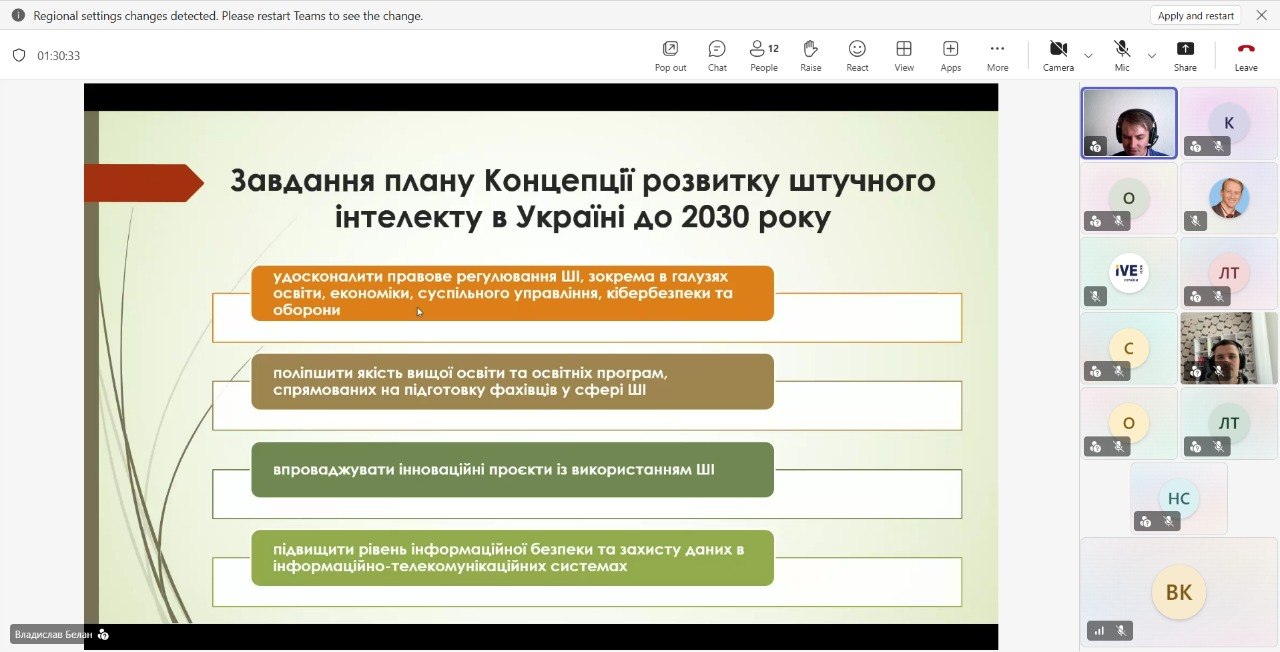The width and height of the screenshot is (1280, 652).
Task: Pop out the shared content
Action: 670,56
